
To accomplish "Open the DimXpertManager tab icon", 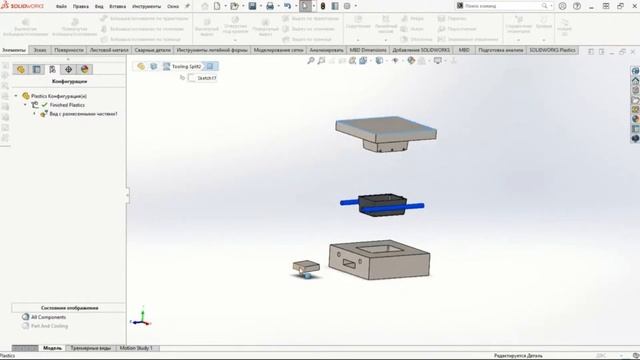I will click(69, 69).
